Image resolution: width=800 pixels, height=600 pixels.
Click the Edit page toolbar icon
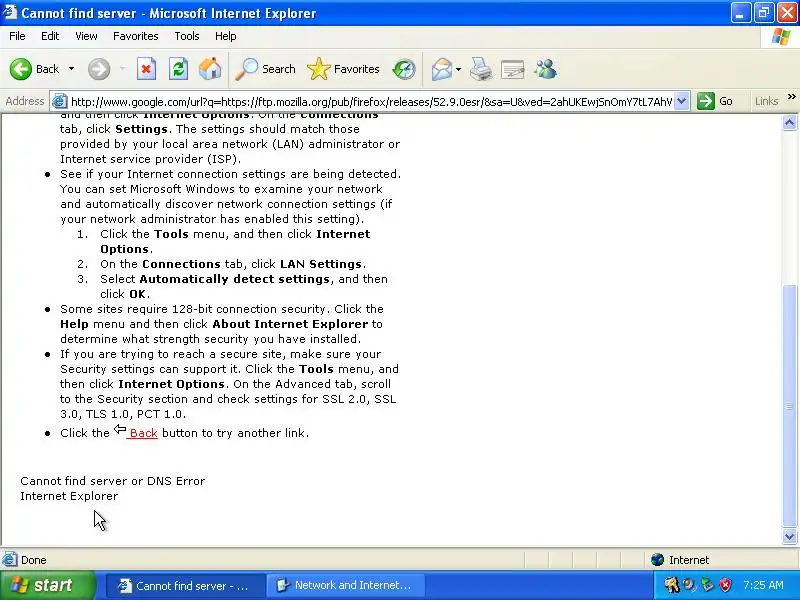(513, 69)
